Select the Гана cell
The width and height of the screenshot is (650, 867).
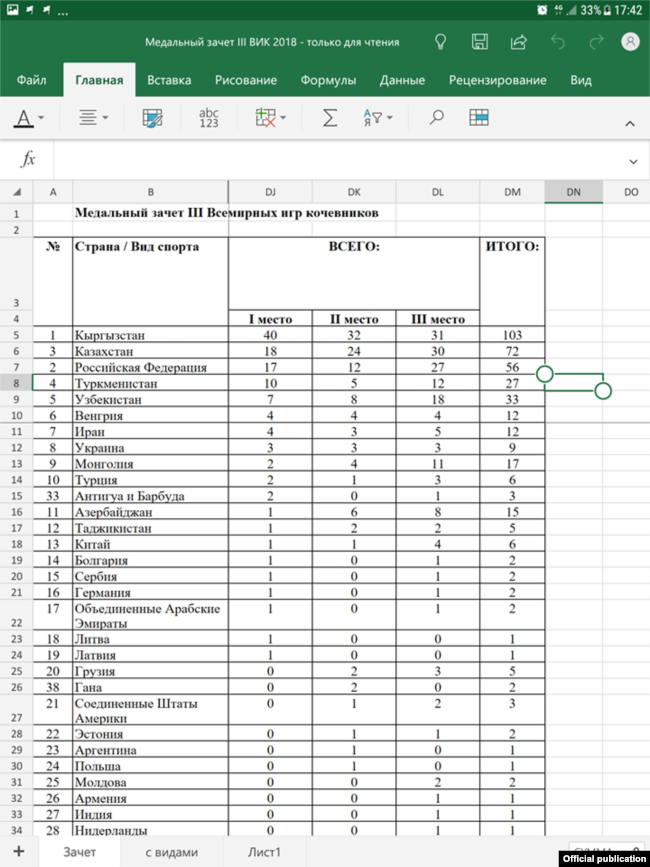click(150, 687)
